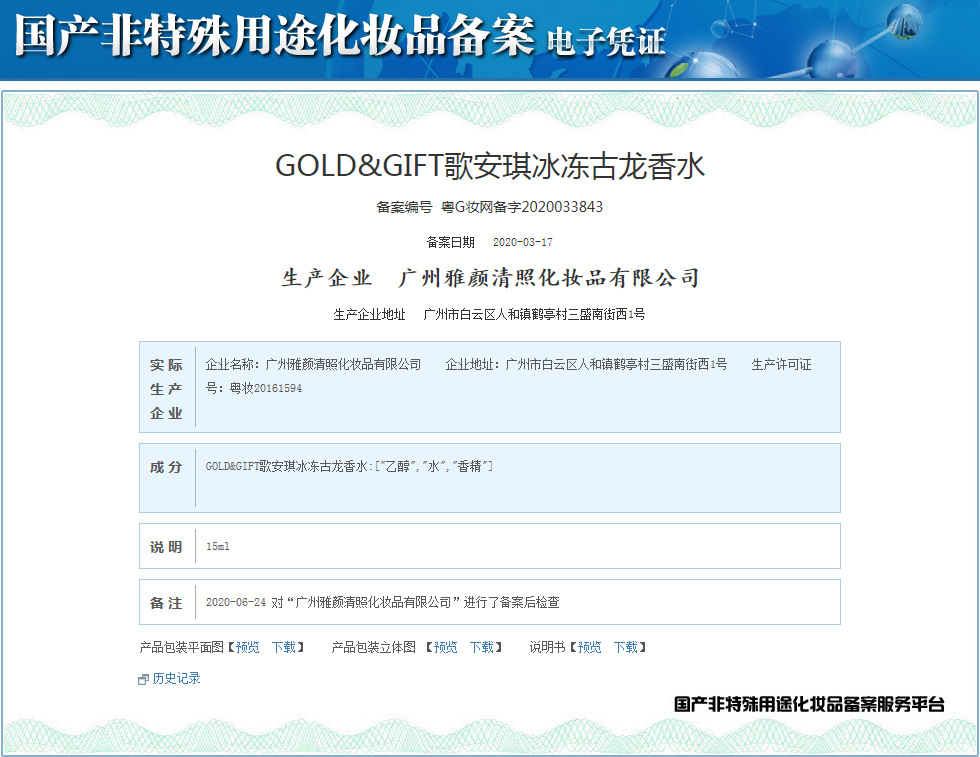Select the ingredients list text
This screenshot has width=980, height=757.
click(349, 466)
